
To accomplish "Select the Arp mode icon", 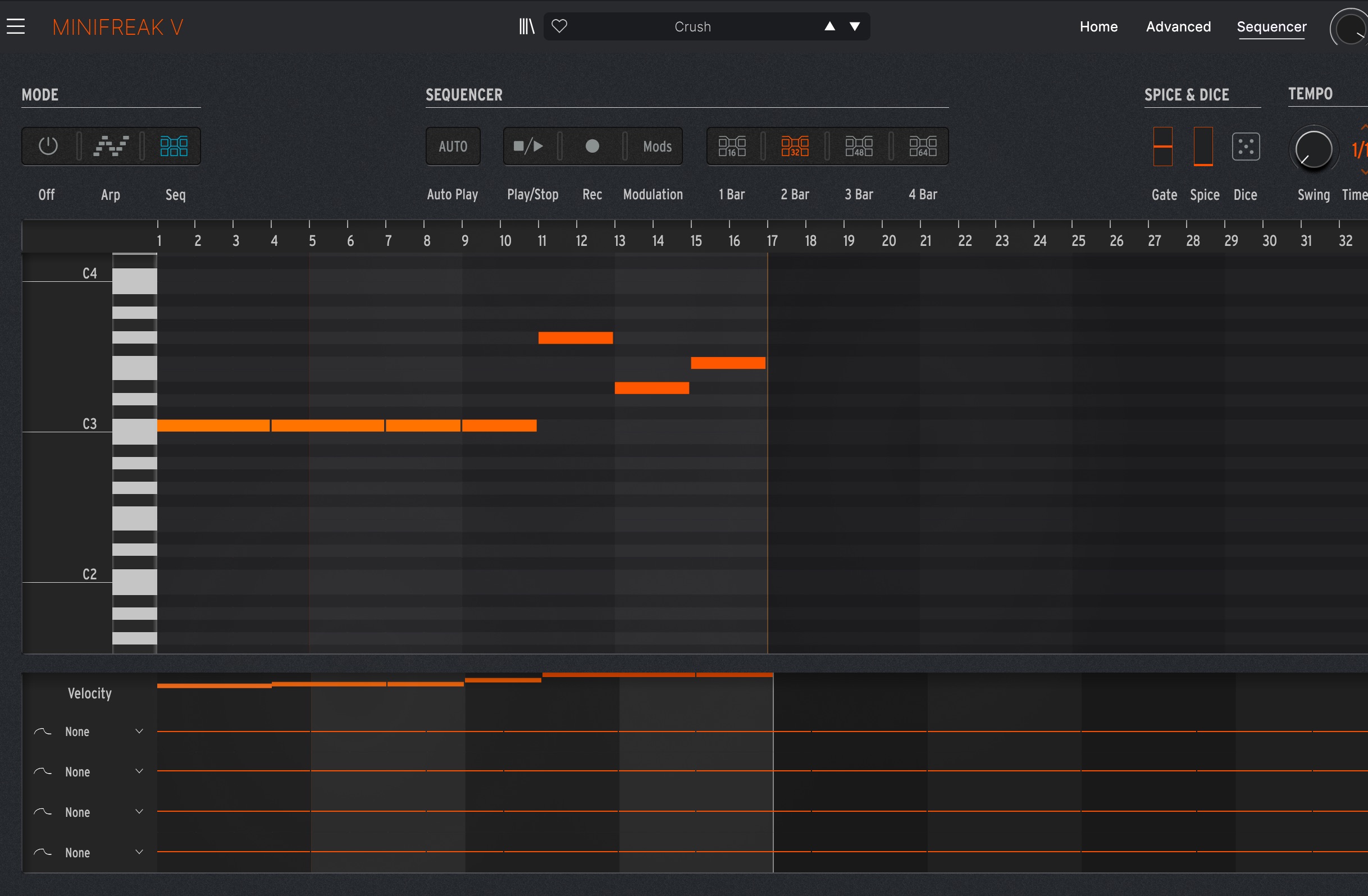I will pos(111,146).
